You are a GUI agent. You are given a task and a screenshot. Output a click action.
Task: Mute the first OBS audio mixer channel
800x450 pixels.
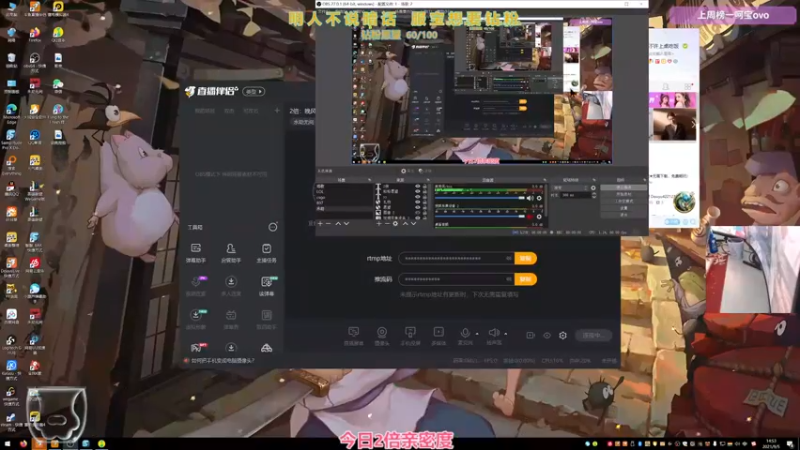pos(530,198)
